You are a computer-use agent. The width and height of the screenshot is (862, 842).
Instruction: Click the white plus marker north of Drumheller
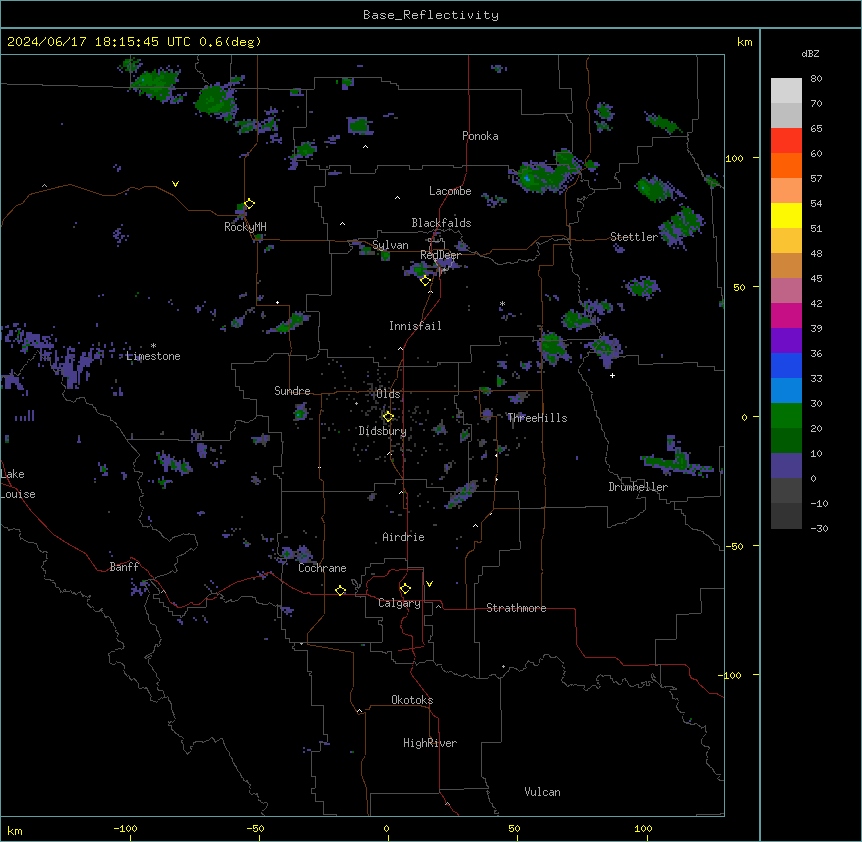[612, 375]
